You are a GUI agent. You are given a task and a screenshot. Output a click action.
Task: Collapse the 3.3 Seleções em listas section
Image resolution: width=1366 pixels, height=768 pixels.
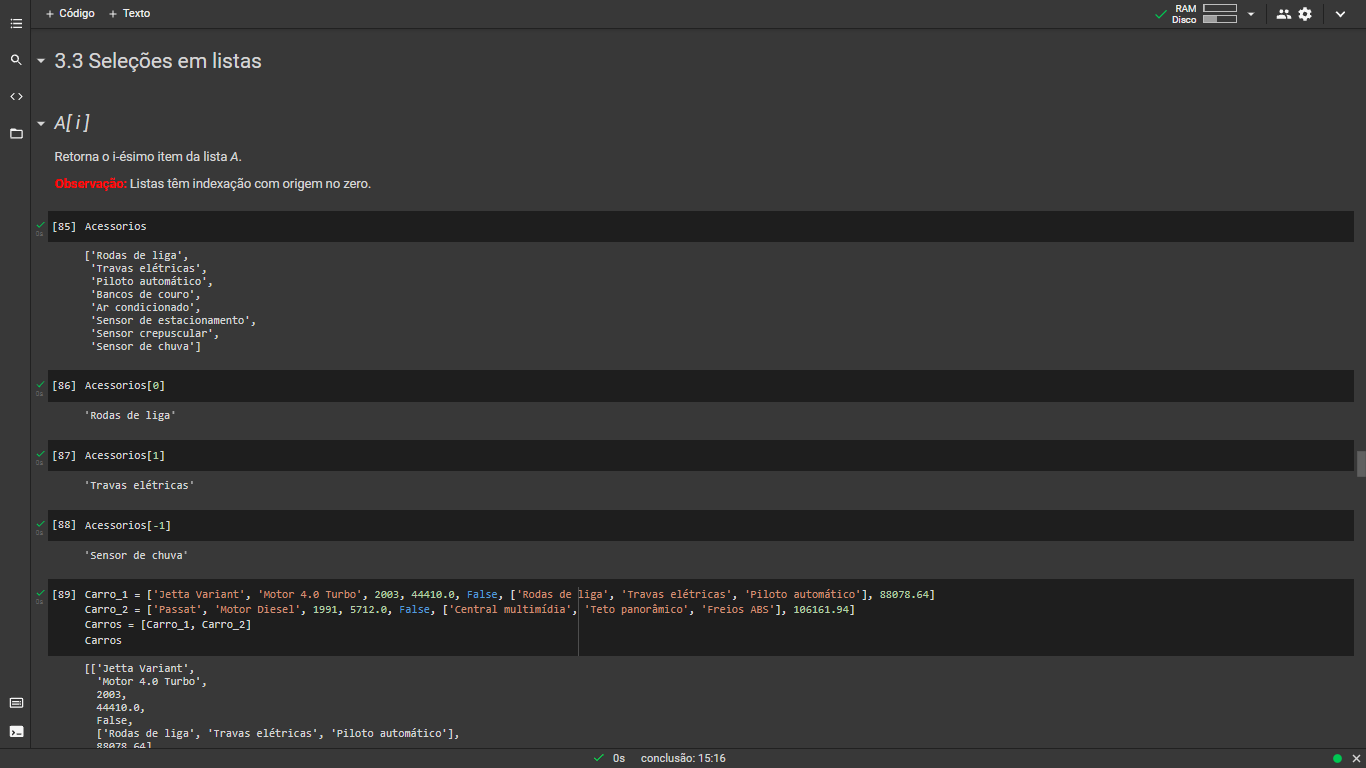[41, 61]
